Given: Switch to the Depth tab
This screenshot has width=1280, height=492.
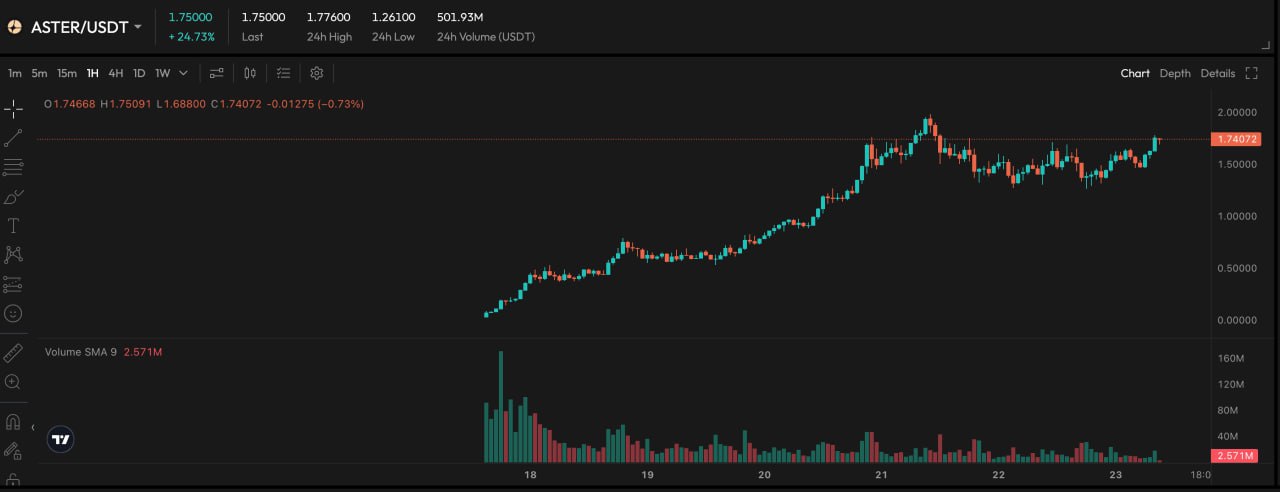Looking at the screenshot, I should click(1175, 73).
